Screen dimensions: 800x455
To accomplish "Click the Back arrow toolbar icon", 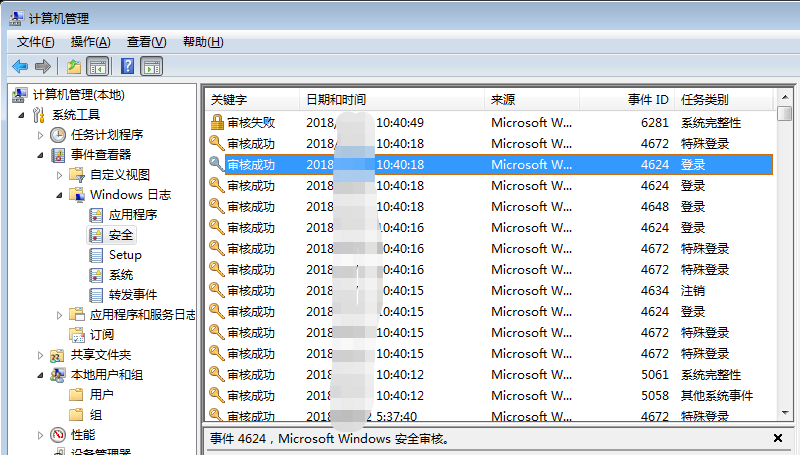I will pyautogui.click(x=19, y=66).
